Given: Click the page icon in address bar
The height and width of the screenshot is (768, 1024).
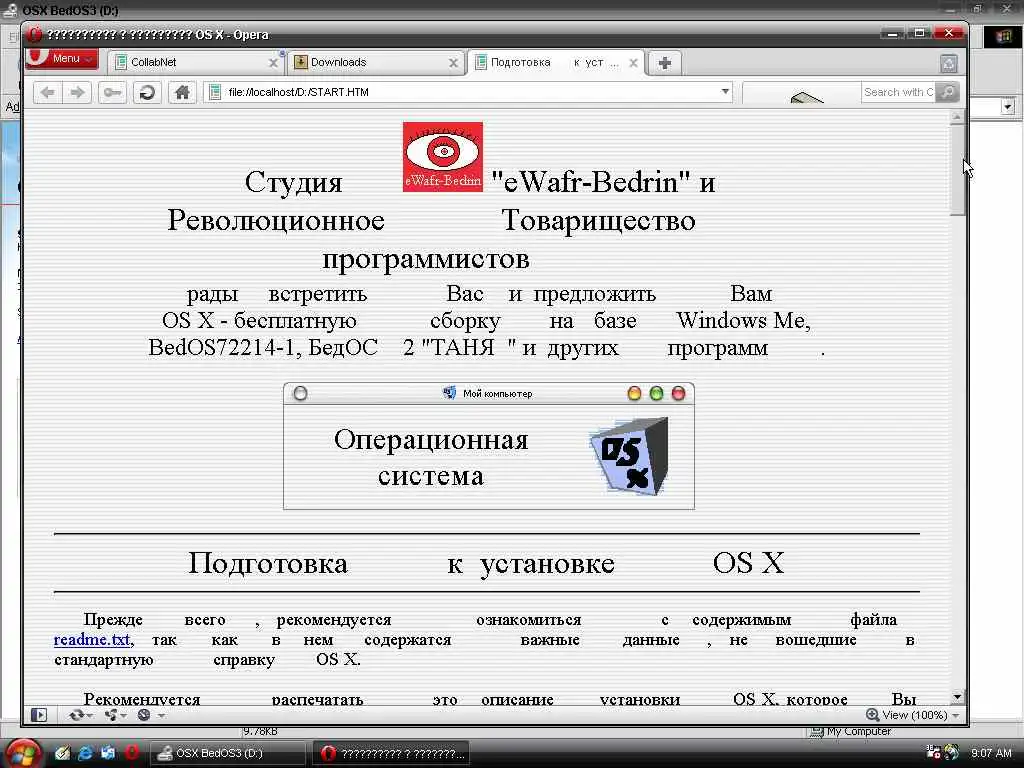Looking at the screenshot, I should (x=215, y=92).
